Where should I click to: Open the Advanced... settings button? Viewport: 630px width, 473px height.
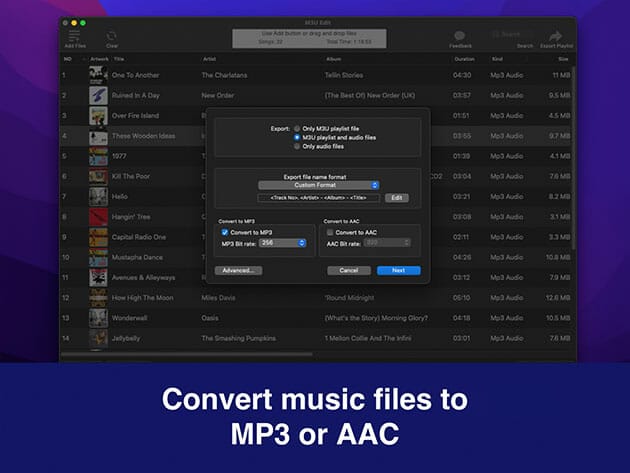click(238, 270)
